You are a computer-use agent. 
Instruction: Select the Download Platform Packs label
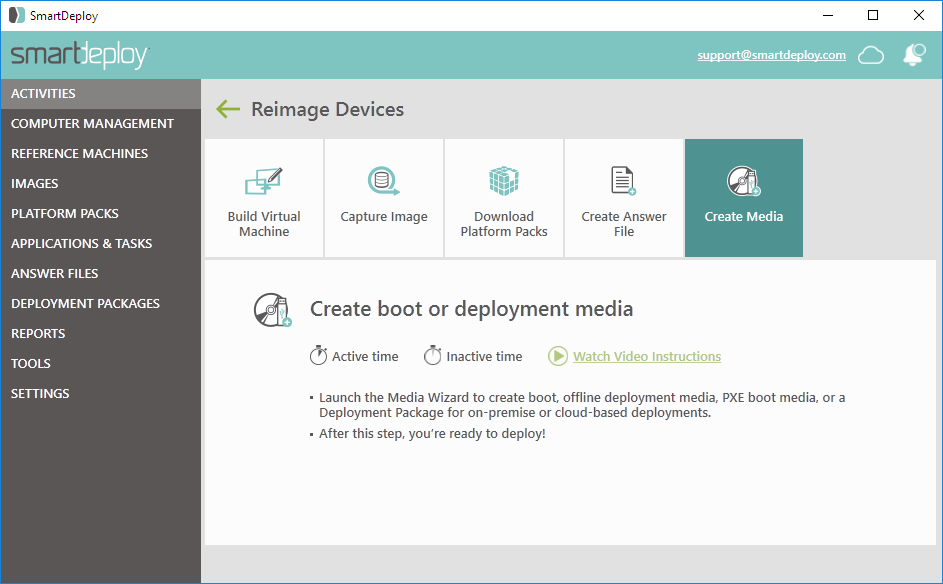coord(504,224)
